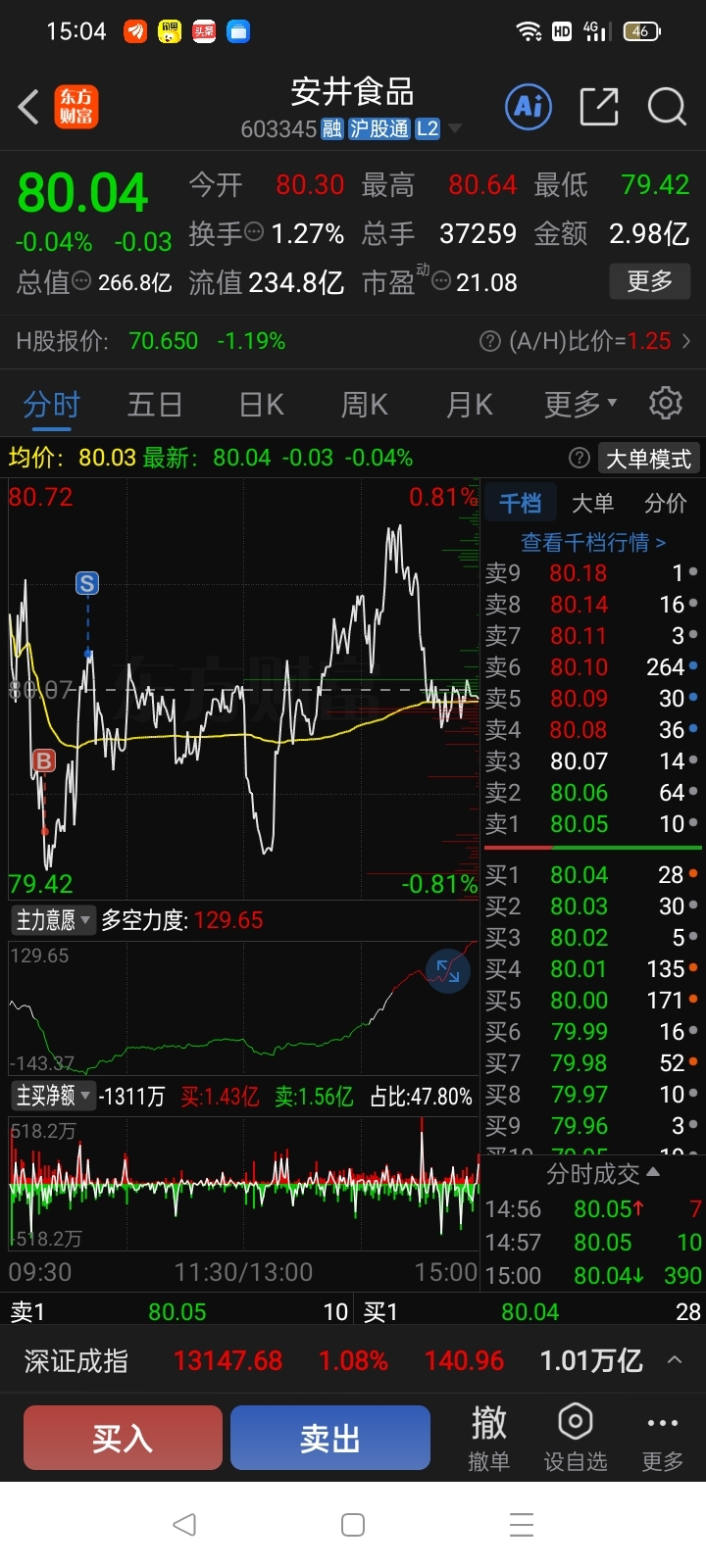Tap the 卖6 80.10 order row

tap(592, 667)
